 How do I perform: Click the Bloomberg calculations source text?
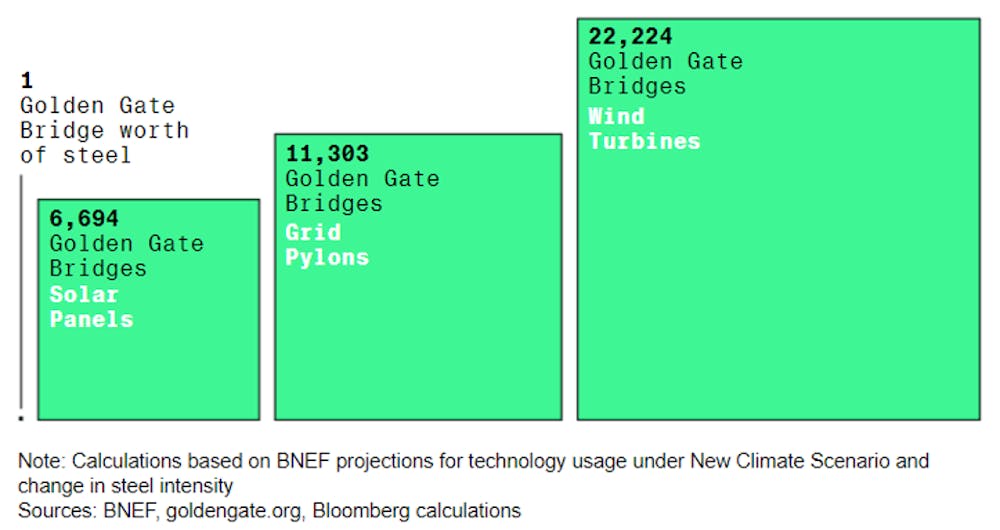416,511
